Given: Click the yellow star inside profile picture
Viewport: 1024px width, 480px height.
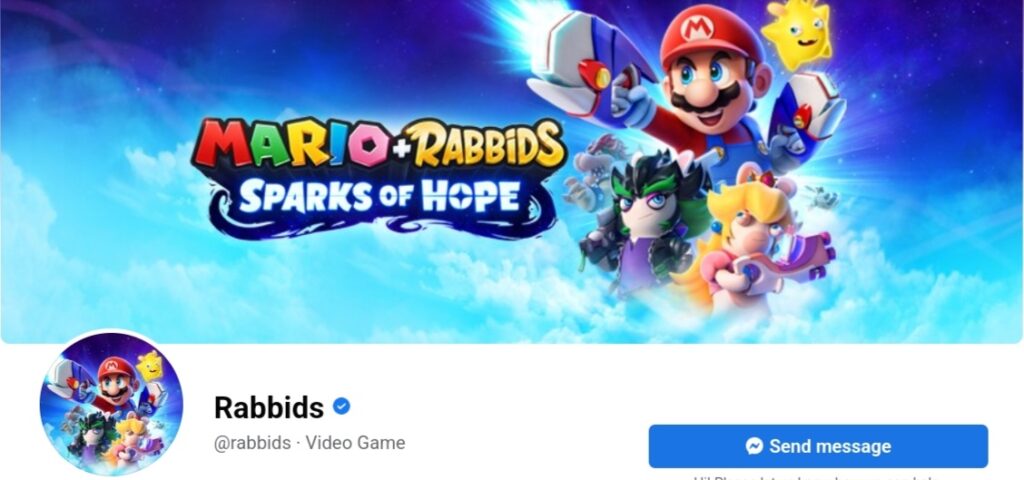Looking at the screenshot, I should (150, 366).
